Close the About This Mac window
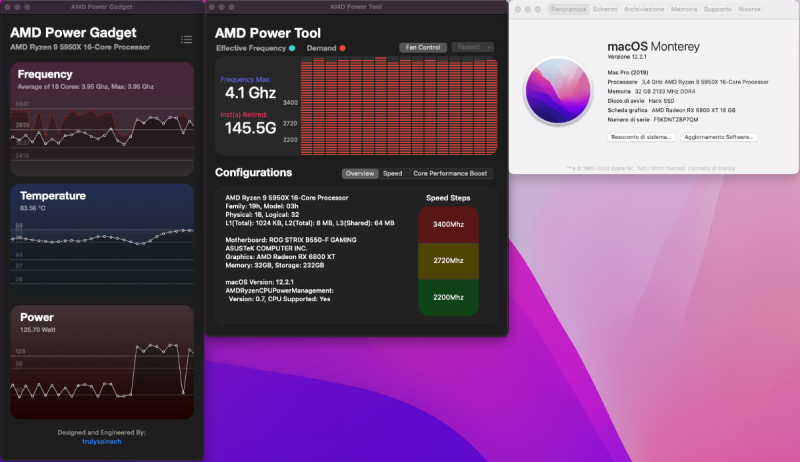 coord(518,9)
